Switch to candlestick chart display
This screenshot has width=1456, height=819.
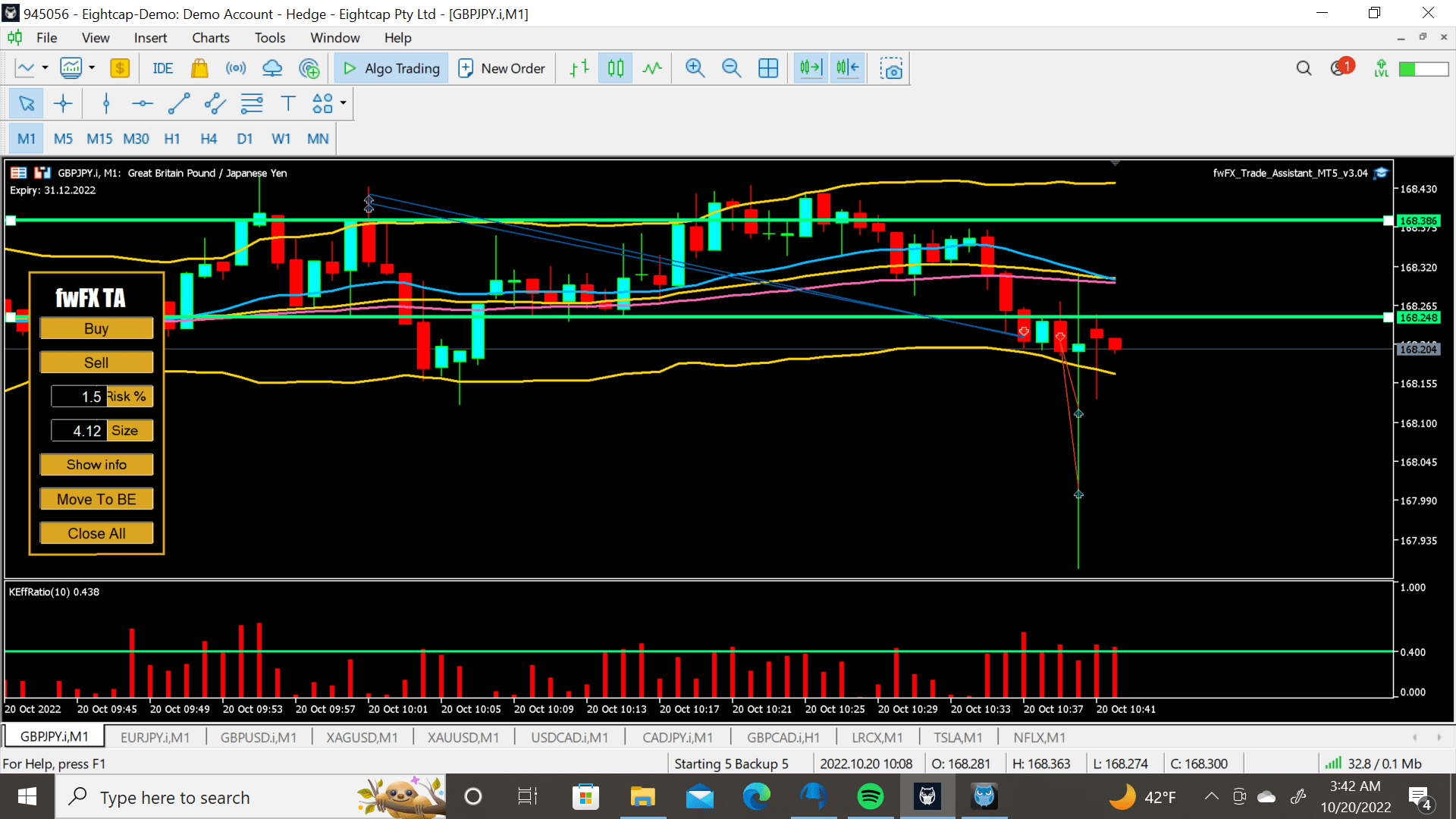[x=616, y=68]
